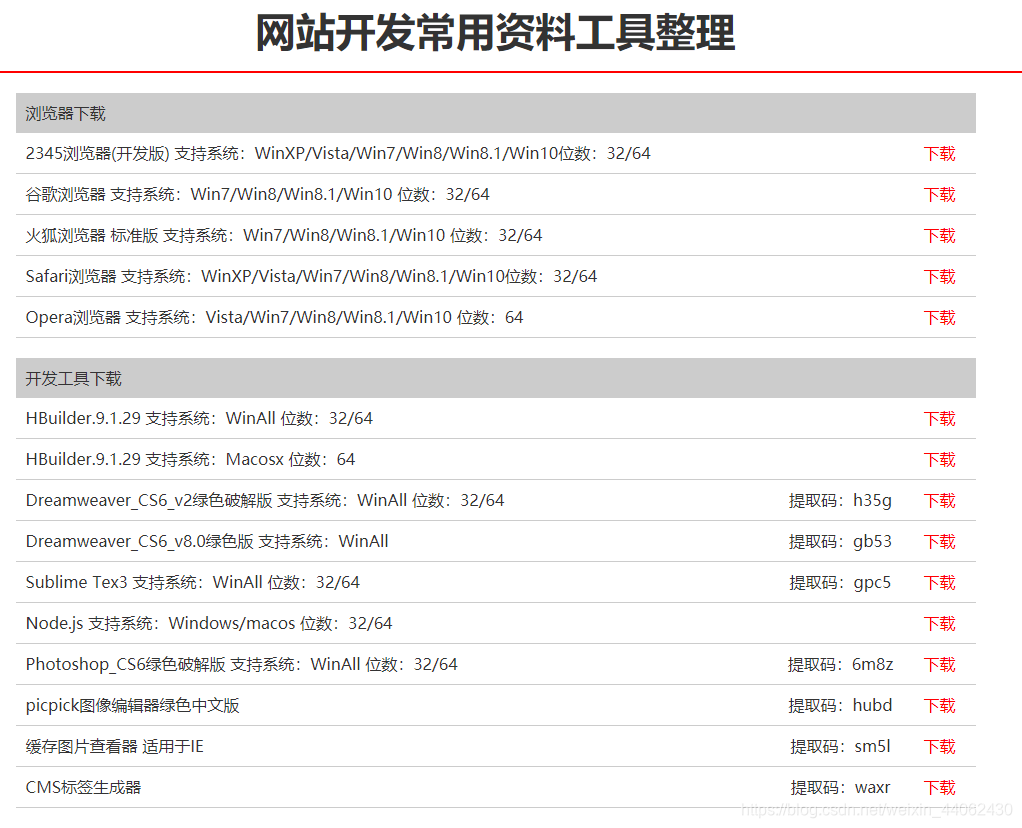Click 下载 in the Opera浏览器 row
Viewport: 1022px width, 828px height.
pos(939,318)
